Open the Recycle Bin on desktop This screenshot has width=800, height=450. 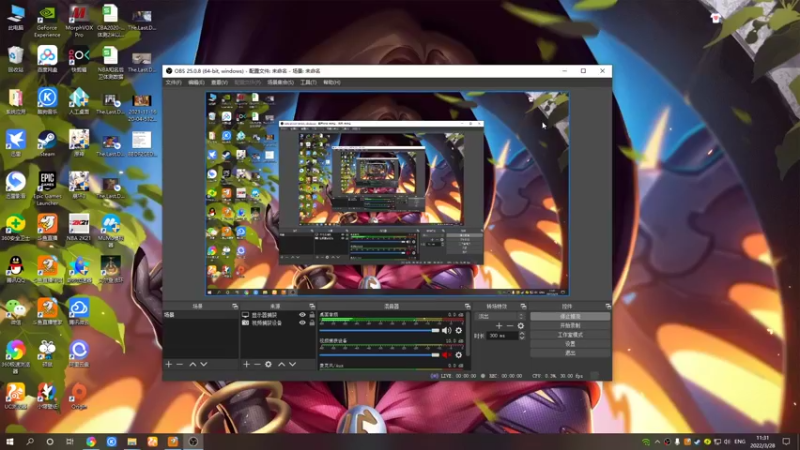16,59
